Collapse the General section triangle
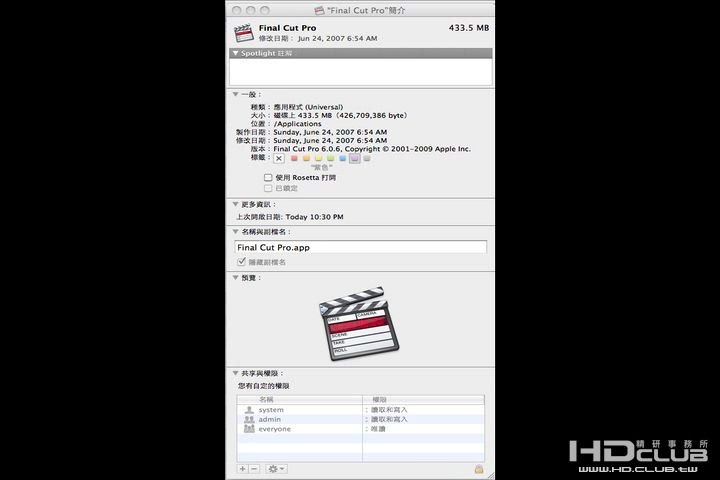Image resolution: width=720 pixels, height=480 pixels. tap(236, 94)
